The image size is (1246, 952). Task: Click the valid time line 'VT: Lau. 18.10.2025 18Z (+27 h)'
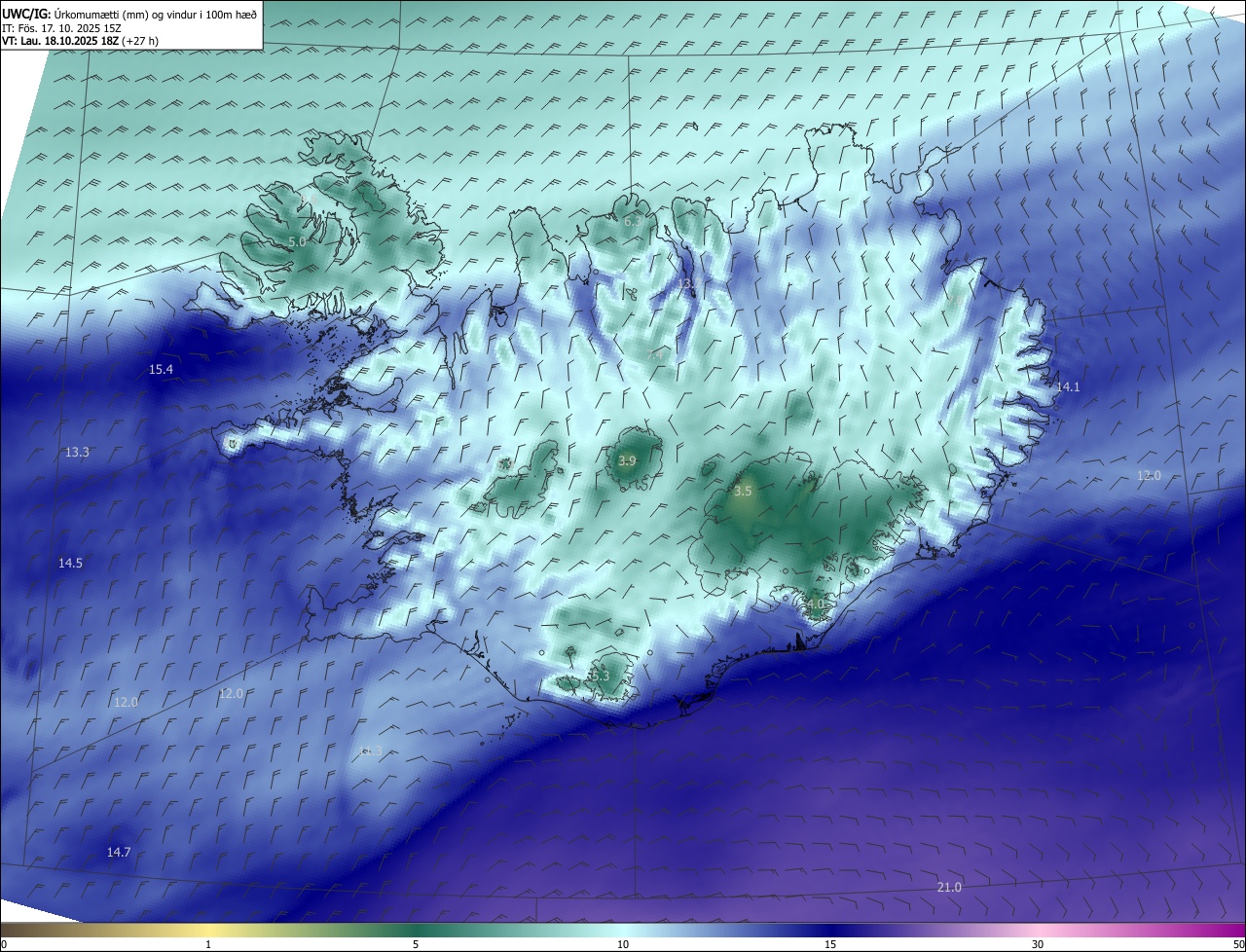[80, 42]
